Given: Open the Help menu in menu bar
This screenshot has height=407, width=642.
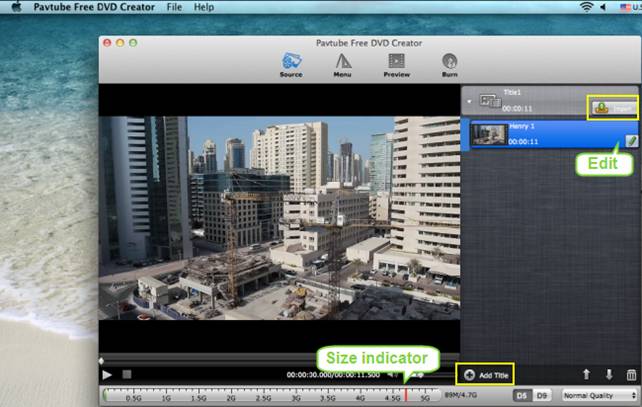Looking at the screenshot, I should tap(204, 7).
